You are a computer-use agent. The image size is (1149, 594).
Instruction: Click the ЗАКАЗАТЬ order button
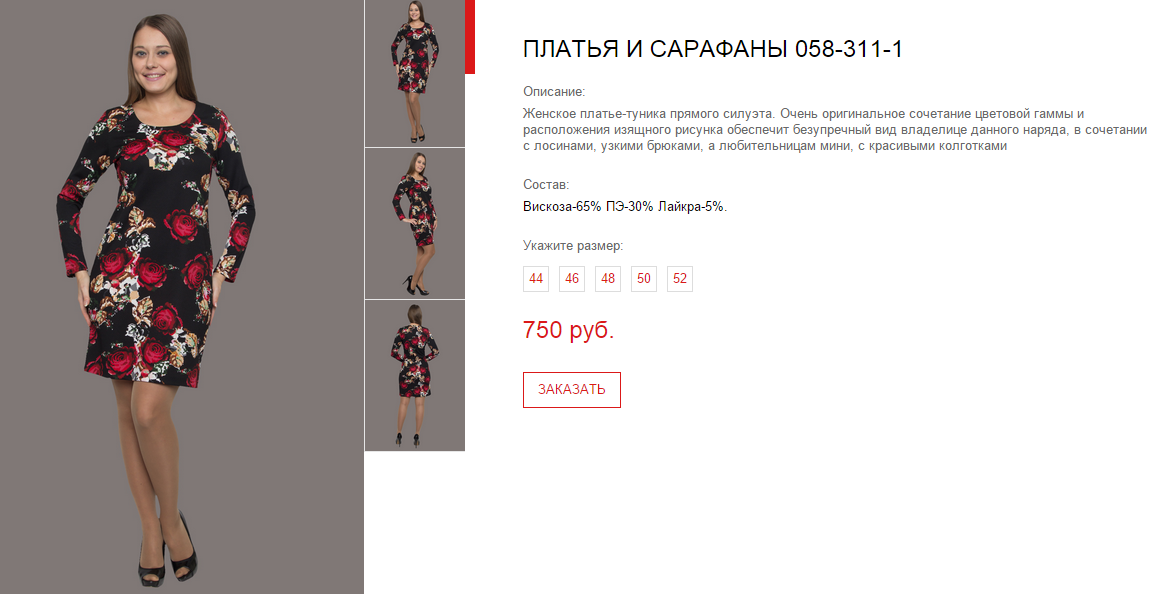point(572,390)
